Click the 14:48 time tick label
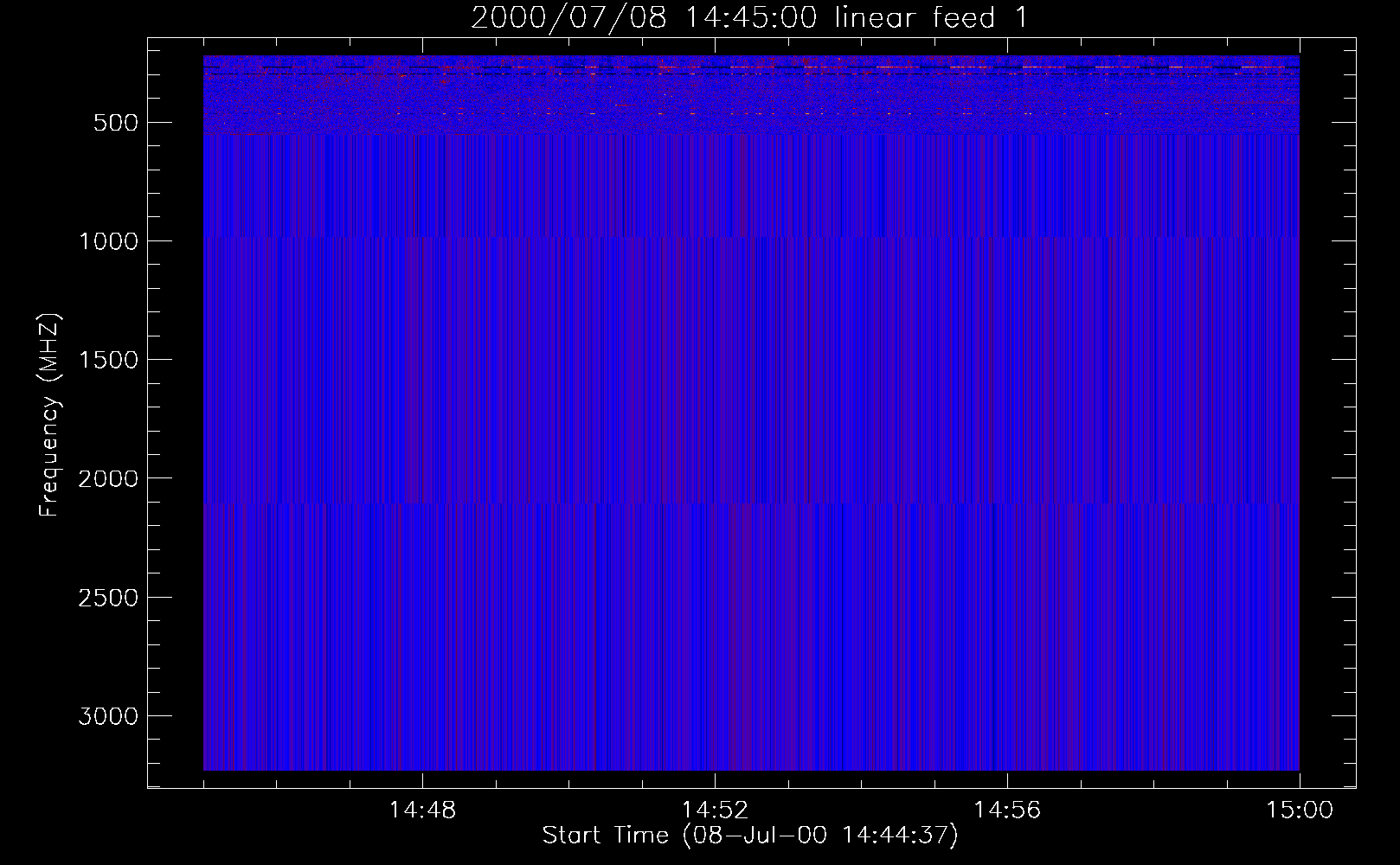The width and height of the screenshot is (1400, 865). point(422,811)
